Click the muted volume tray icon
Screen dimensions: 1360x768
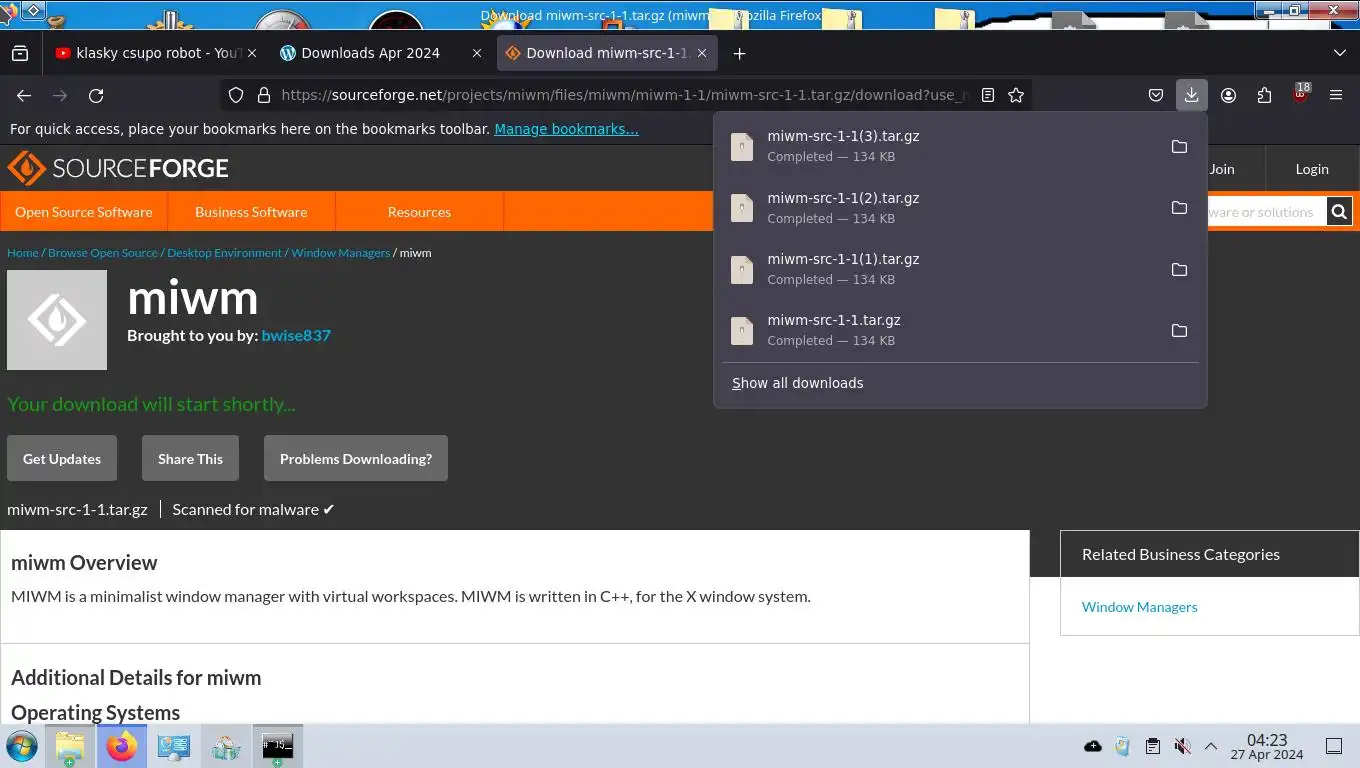pos(1182,746)
